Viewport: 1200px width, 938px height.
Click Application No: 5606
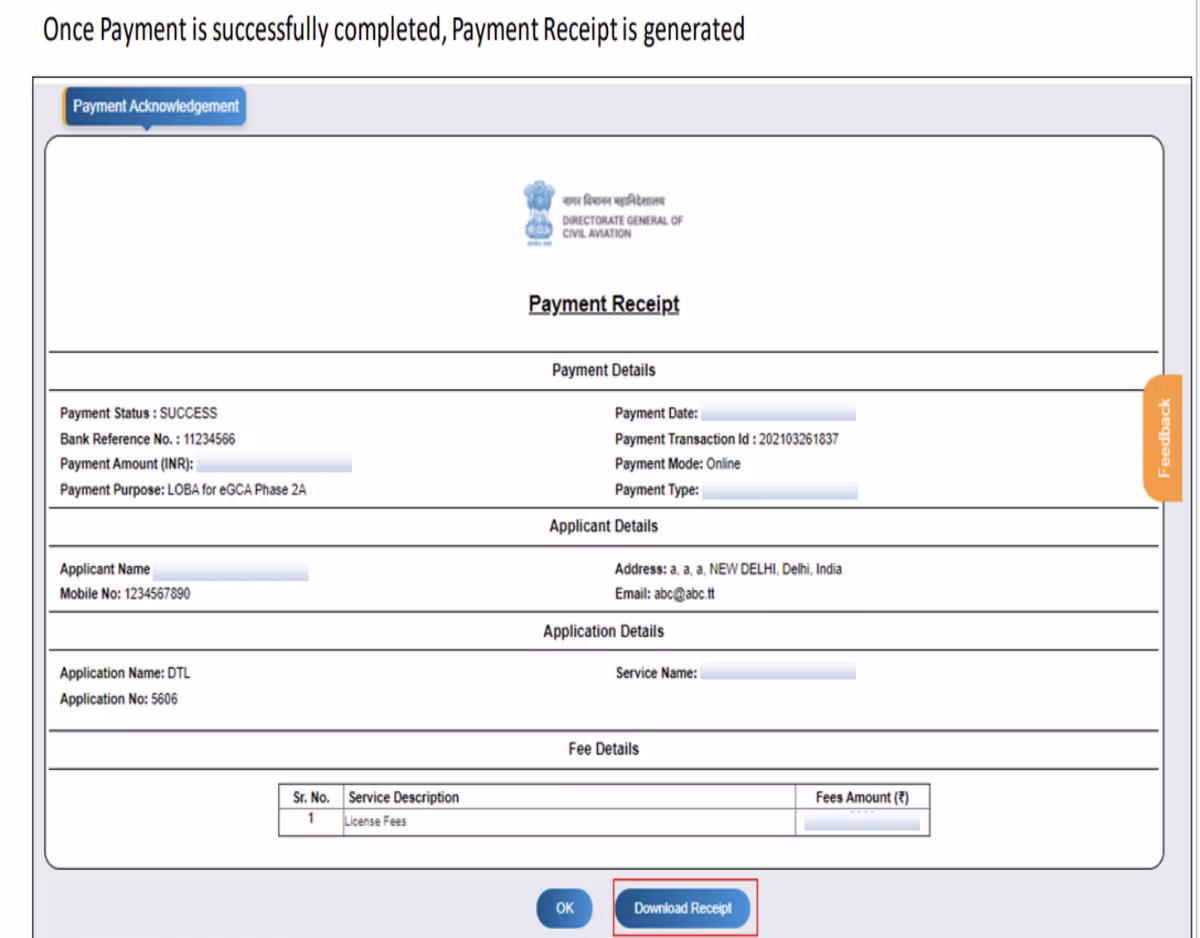[119, 699]
